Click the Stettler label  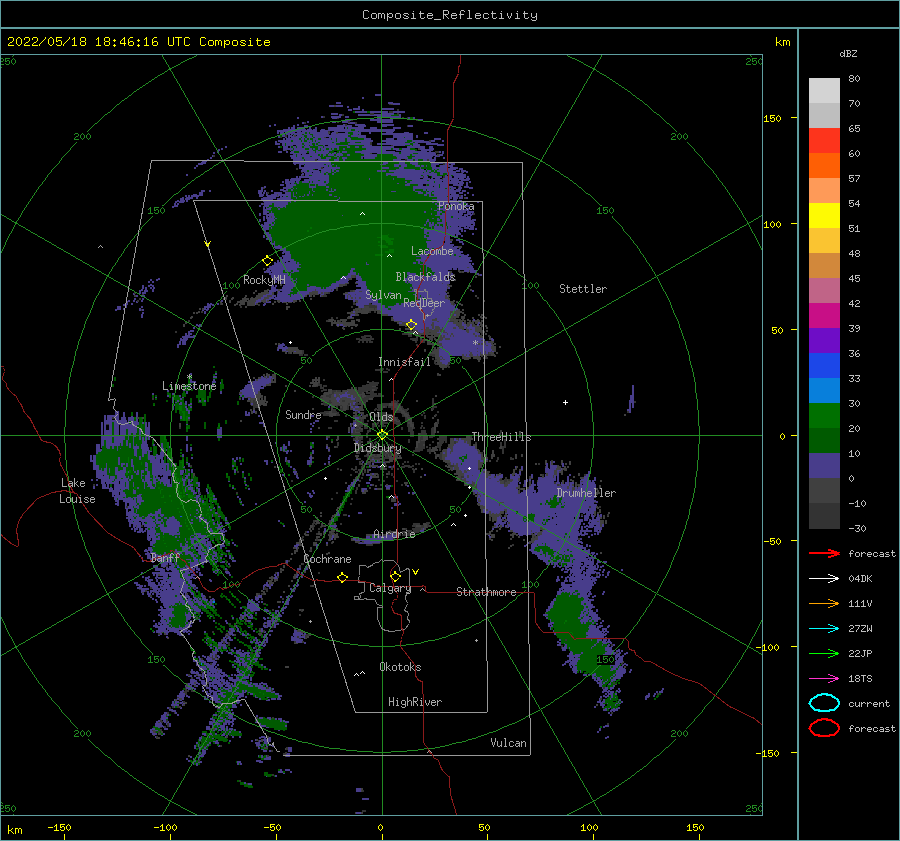tap(583, 289)
